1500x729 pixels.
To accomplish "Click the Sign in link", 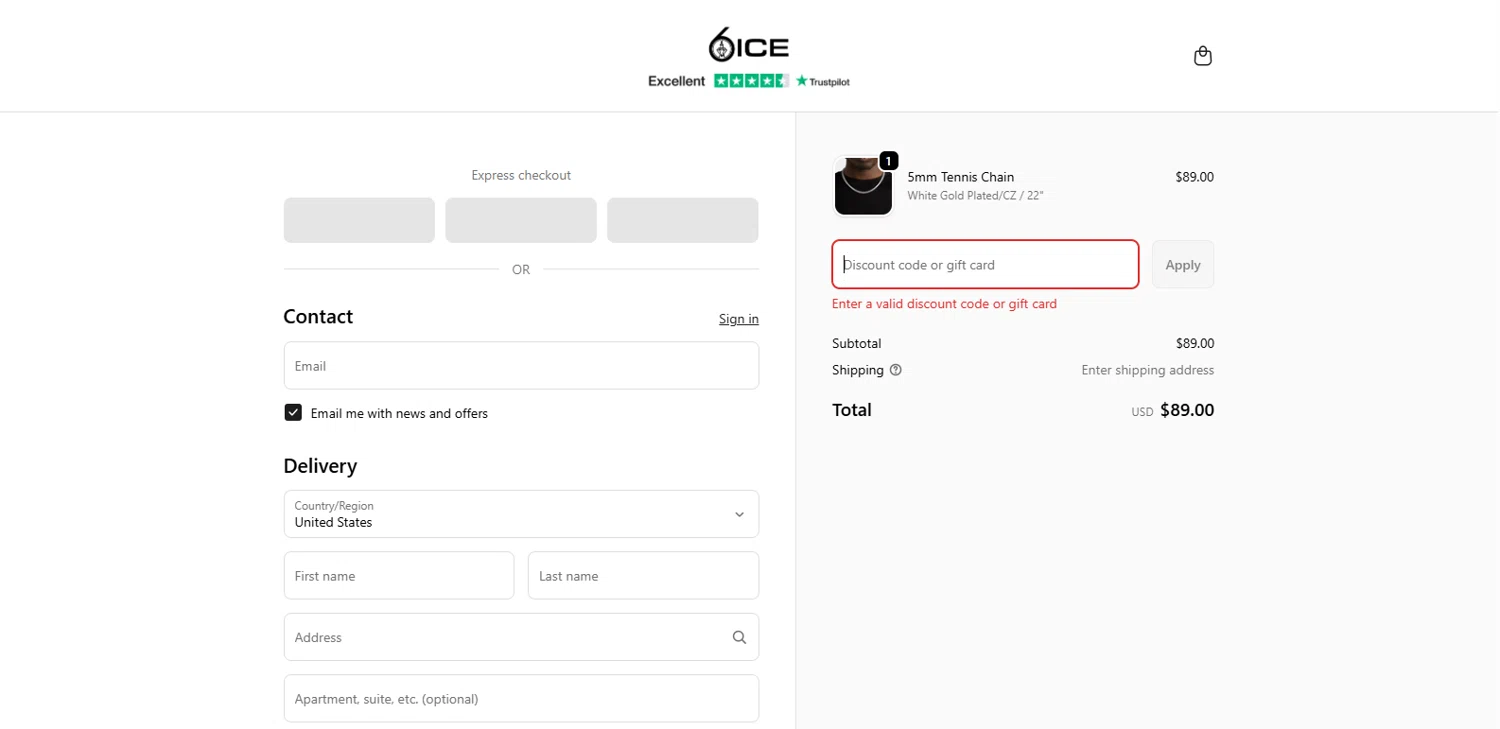I will [x=739, y=319].
